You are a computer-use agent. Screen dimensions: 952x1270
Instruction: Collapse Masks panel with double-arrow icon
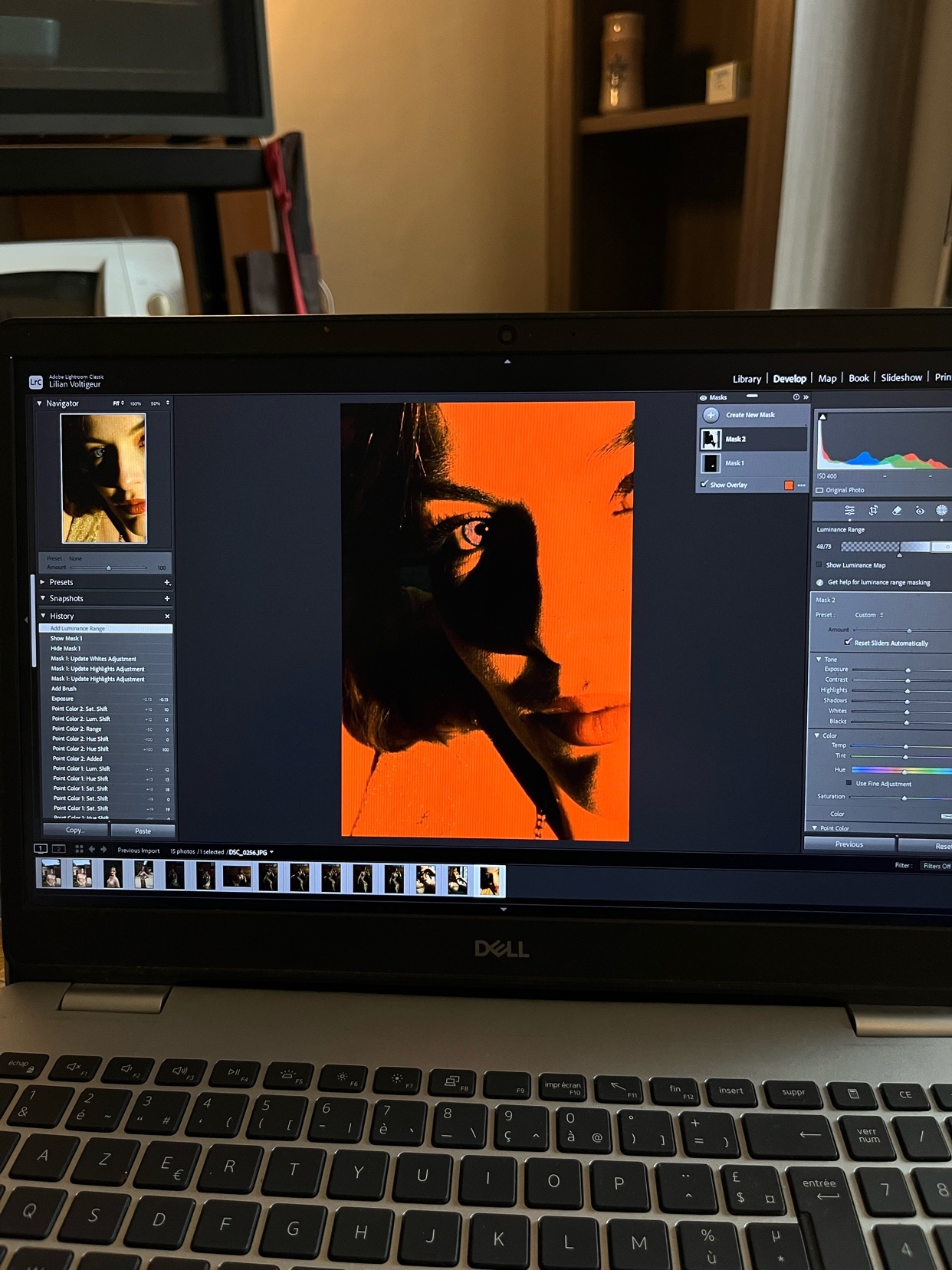[806, 397]
